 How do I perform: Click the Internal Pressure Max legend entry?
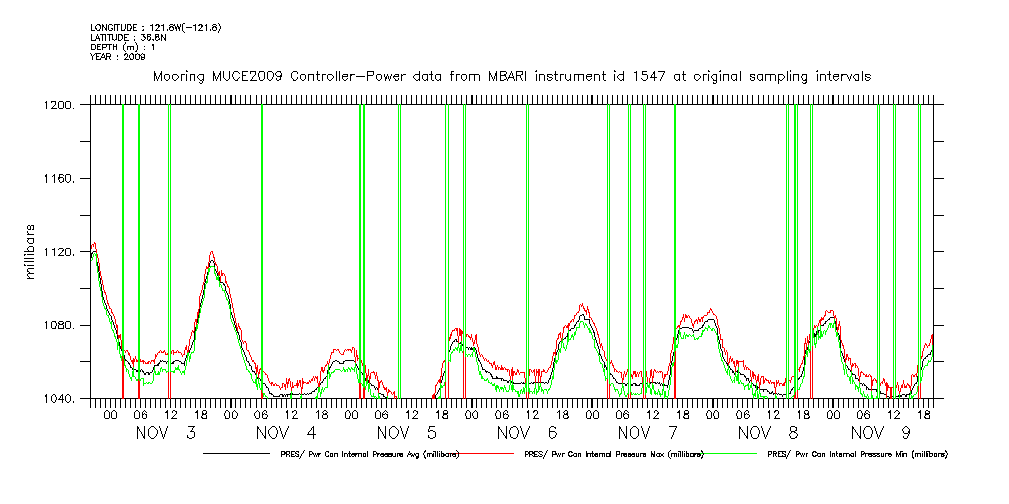pos(614,454)
